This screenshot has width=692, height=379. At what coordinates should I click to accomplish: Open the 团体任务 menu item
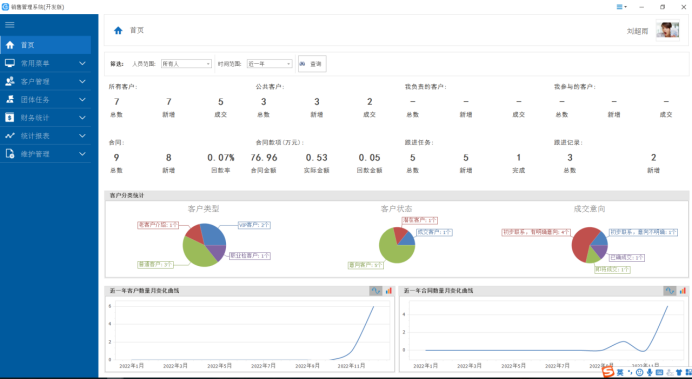[x=45, y=100]
